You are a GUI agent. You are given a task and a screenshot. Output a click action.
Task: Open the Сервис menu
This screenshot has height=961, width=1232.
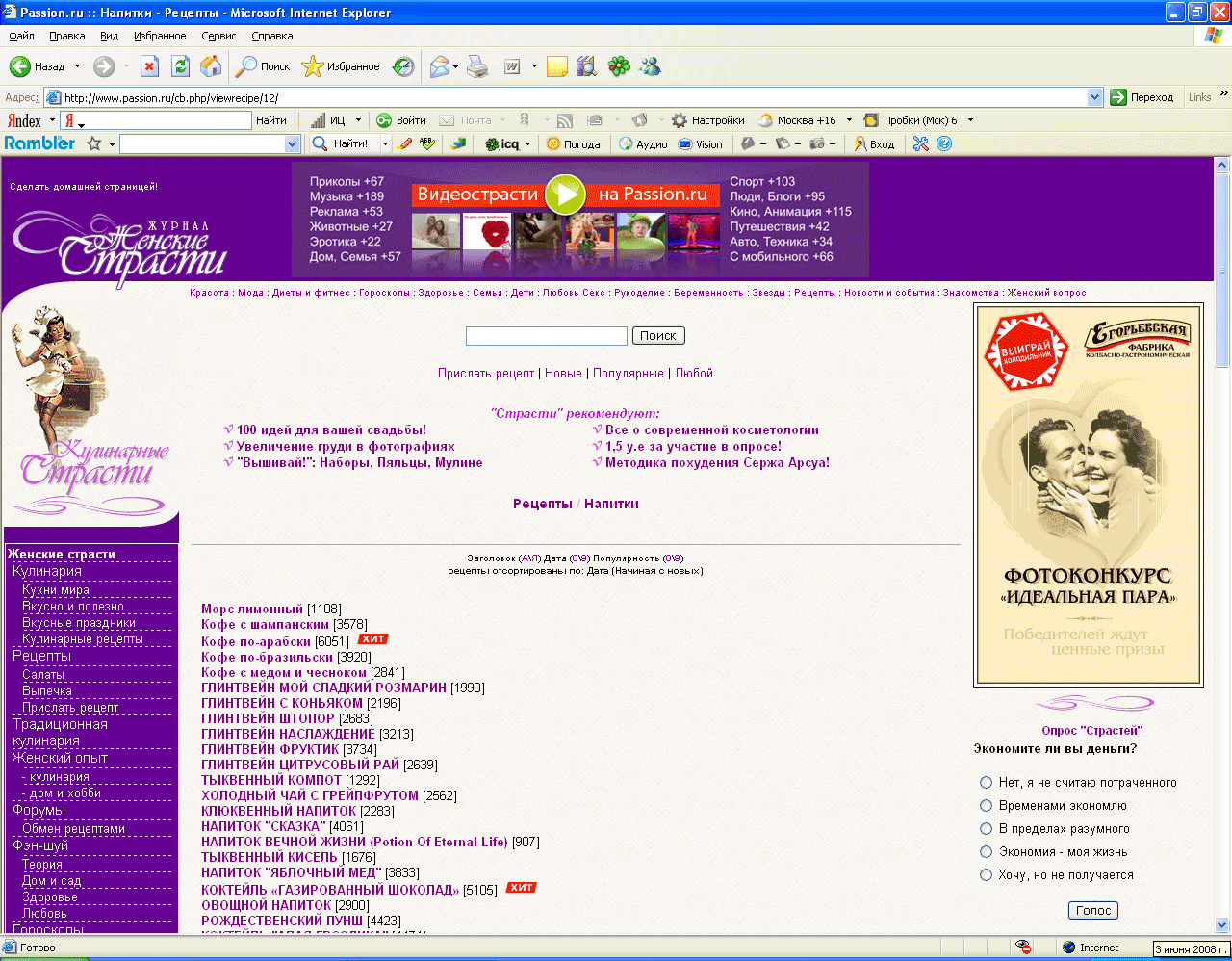click(218, 36)
